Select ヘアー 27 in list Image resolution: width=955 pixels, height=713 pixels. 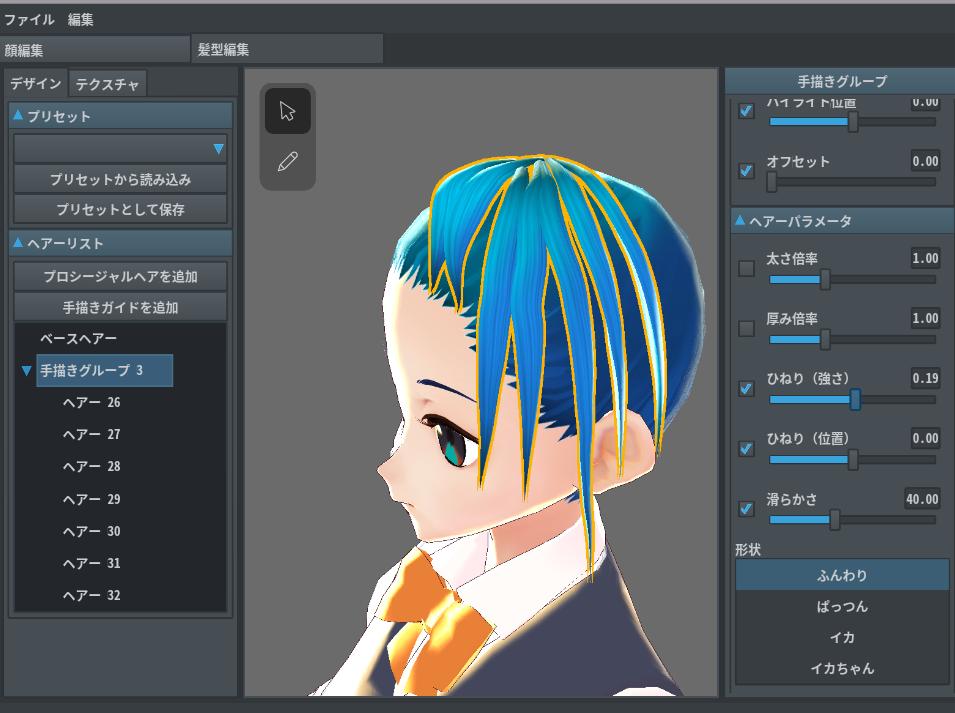92,435
